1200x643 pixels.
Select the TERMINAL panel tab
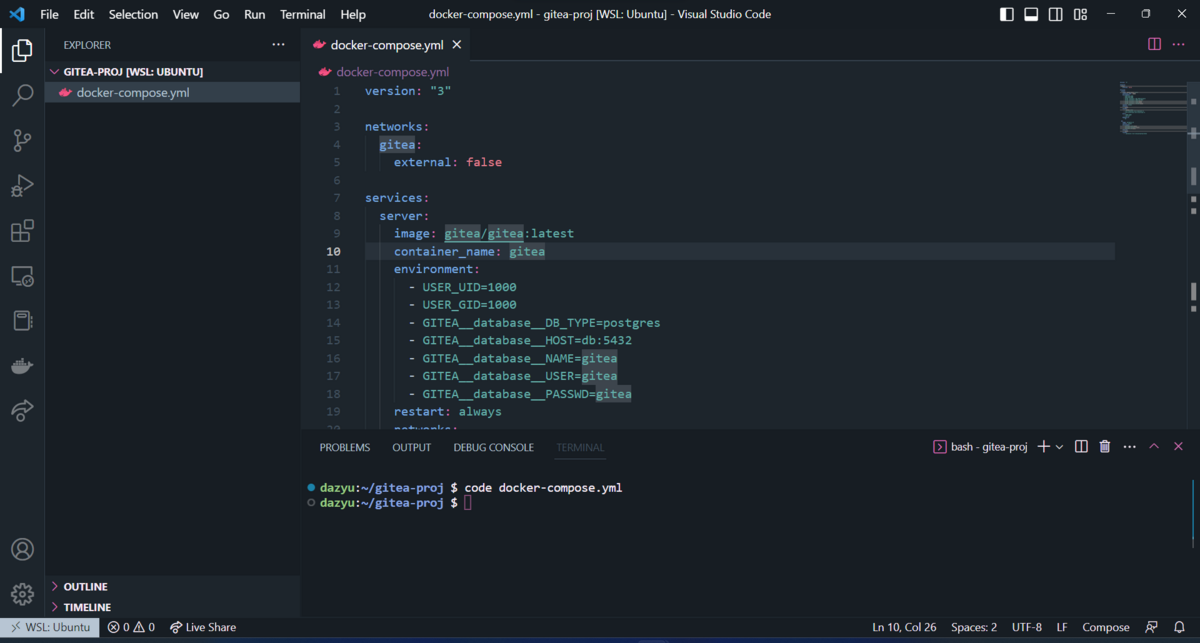point(581,447)
